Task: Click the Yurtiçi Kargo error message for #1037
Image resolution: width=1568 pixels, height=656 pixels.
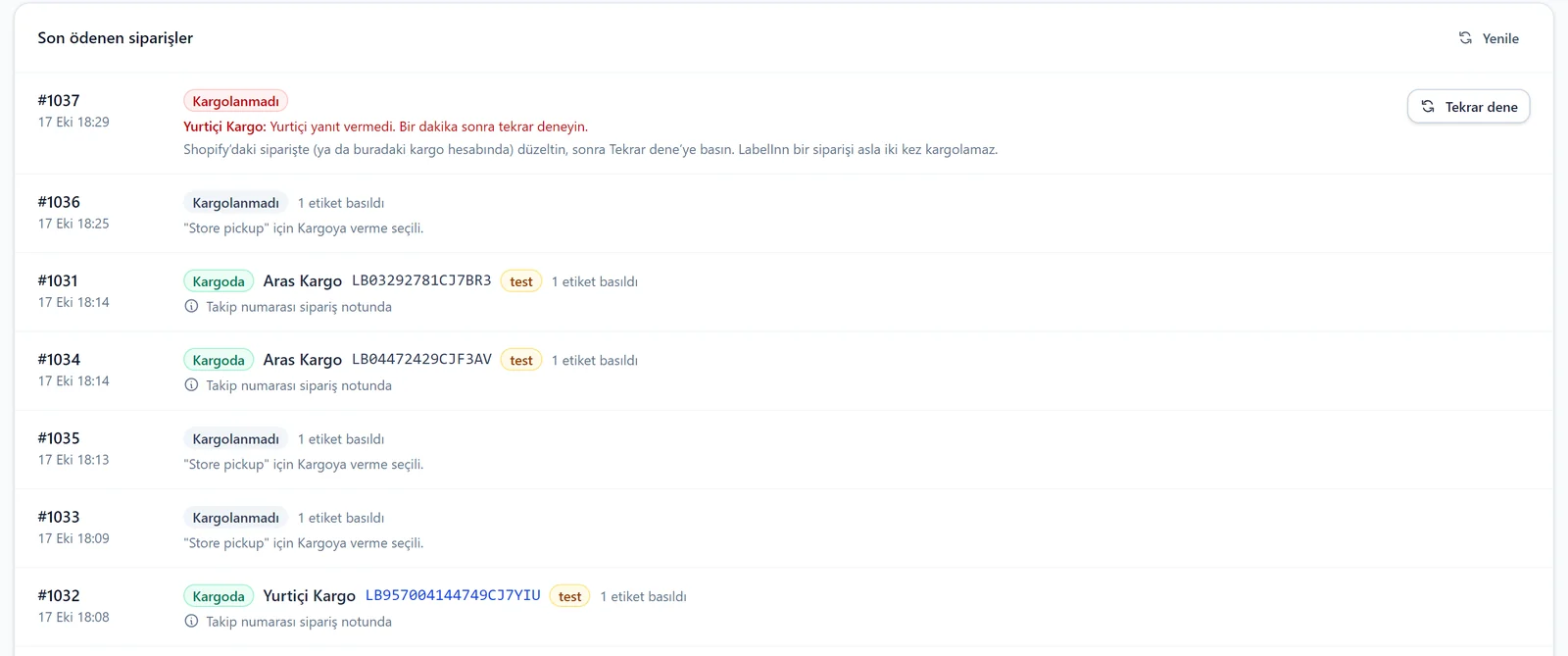Action: coord(386,126)
